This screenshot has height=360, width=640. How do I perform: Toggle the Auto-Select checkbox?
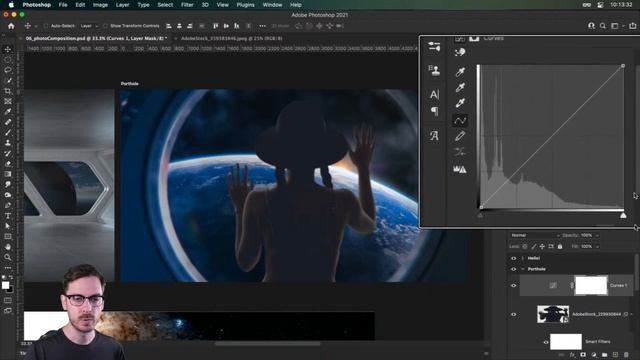46,26
